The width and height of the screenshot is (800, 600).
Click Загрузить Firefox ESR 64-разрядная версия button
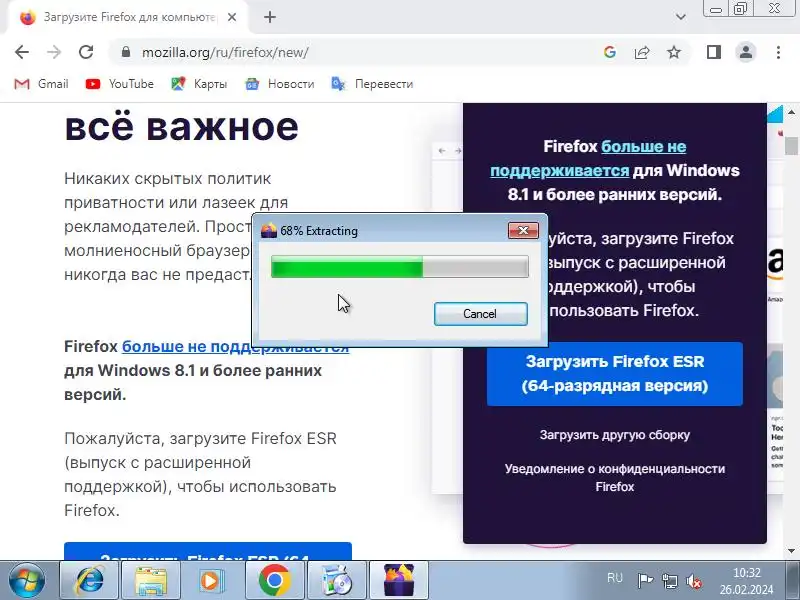(x=615, y=373)
